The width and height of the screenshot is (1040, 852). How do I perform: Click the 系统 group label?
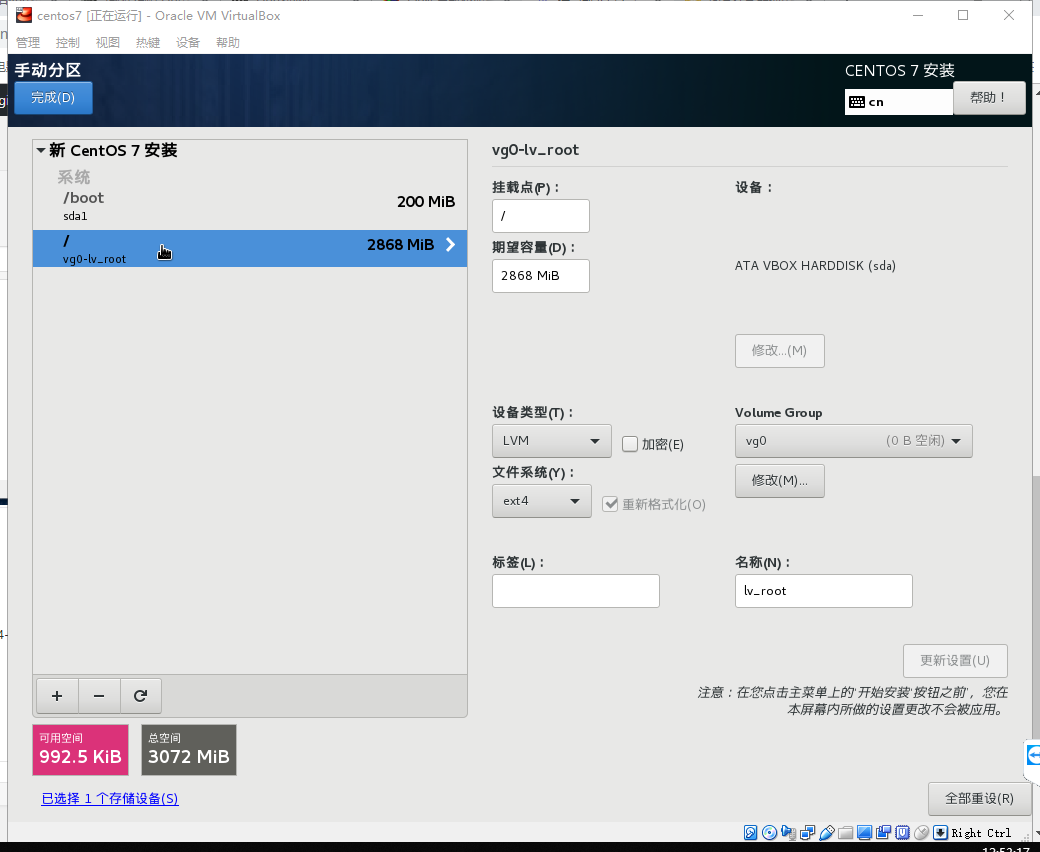74,177
